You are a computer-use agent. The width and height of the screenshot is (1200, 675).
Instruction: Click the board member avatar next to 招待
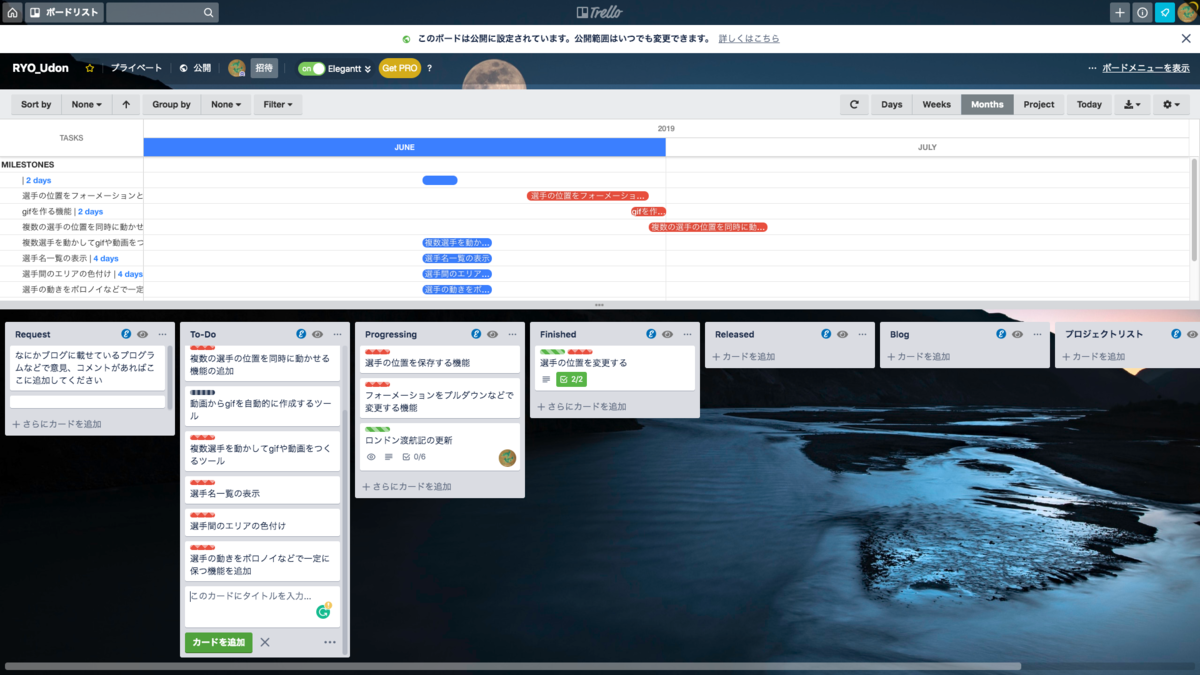pyautogui.click(x=236, y=68)
